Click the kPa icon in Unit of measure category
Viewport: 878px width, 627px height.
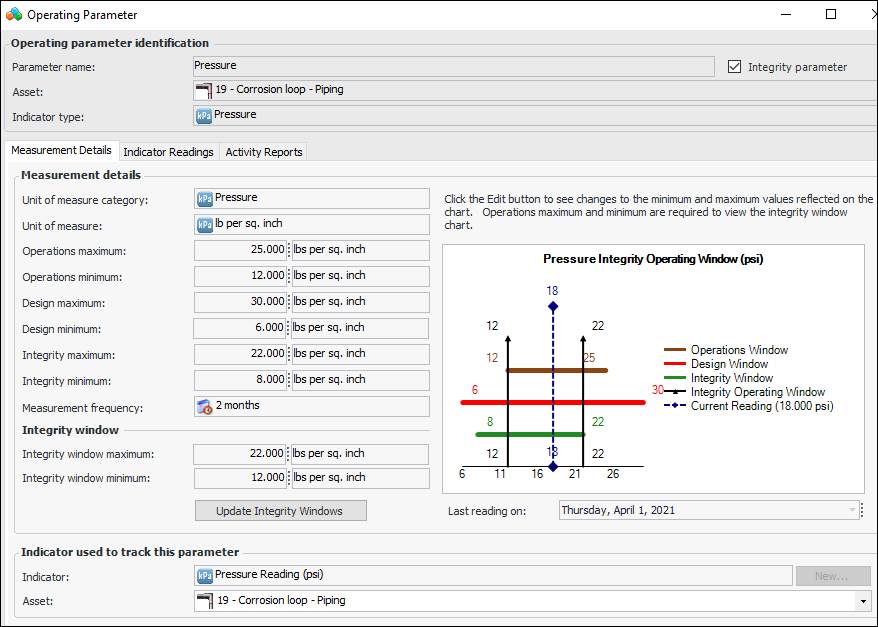[205, 199]
